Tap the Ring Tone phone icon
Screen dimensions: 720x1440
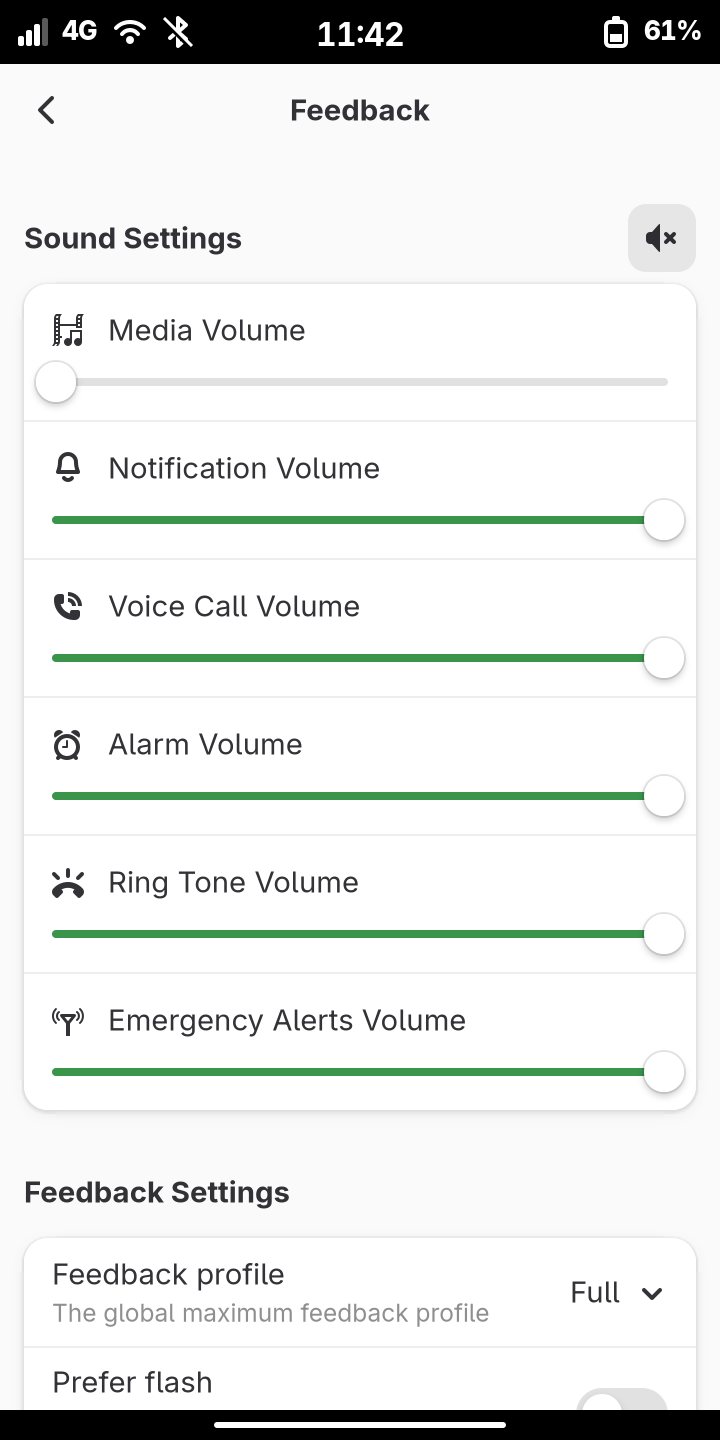click(68, 883)
